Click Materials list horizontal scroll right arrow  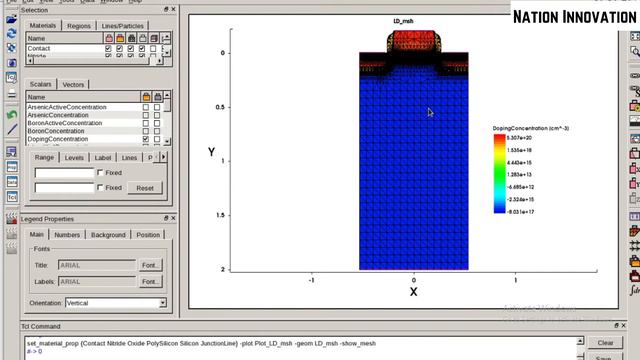[x=159, y=61]
